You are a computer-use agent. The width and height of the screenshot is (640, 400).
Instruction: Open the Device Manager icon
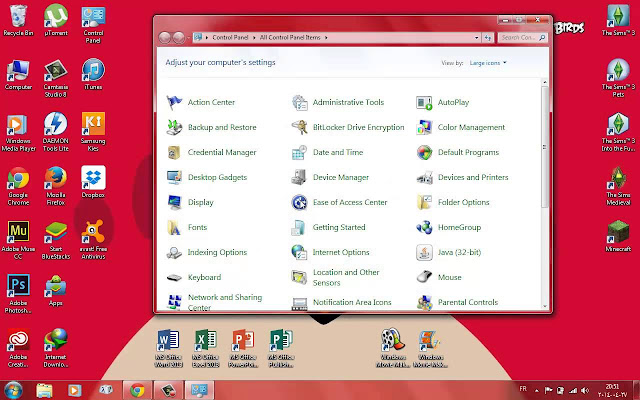tap(300, 177)
